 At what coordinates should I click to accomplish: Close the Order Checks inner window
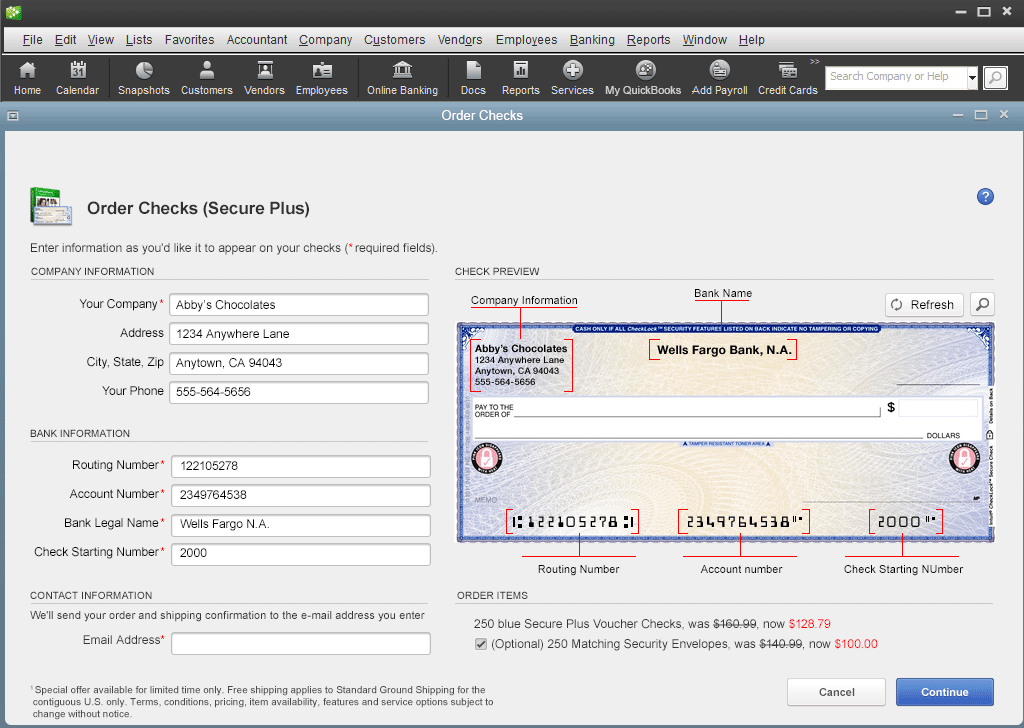coord(1004,115)
